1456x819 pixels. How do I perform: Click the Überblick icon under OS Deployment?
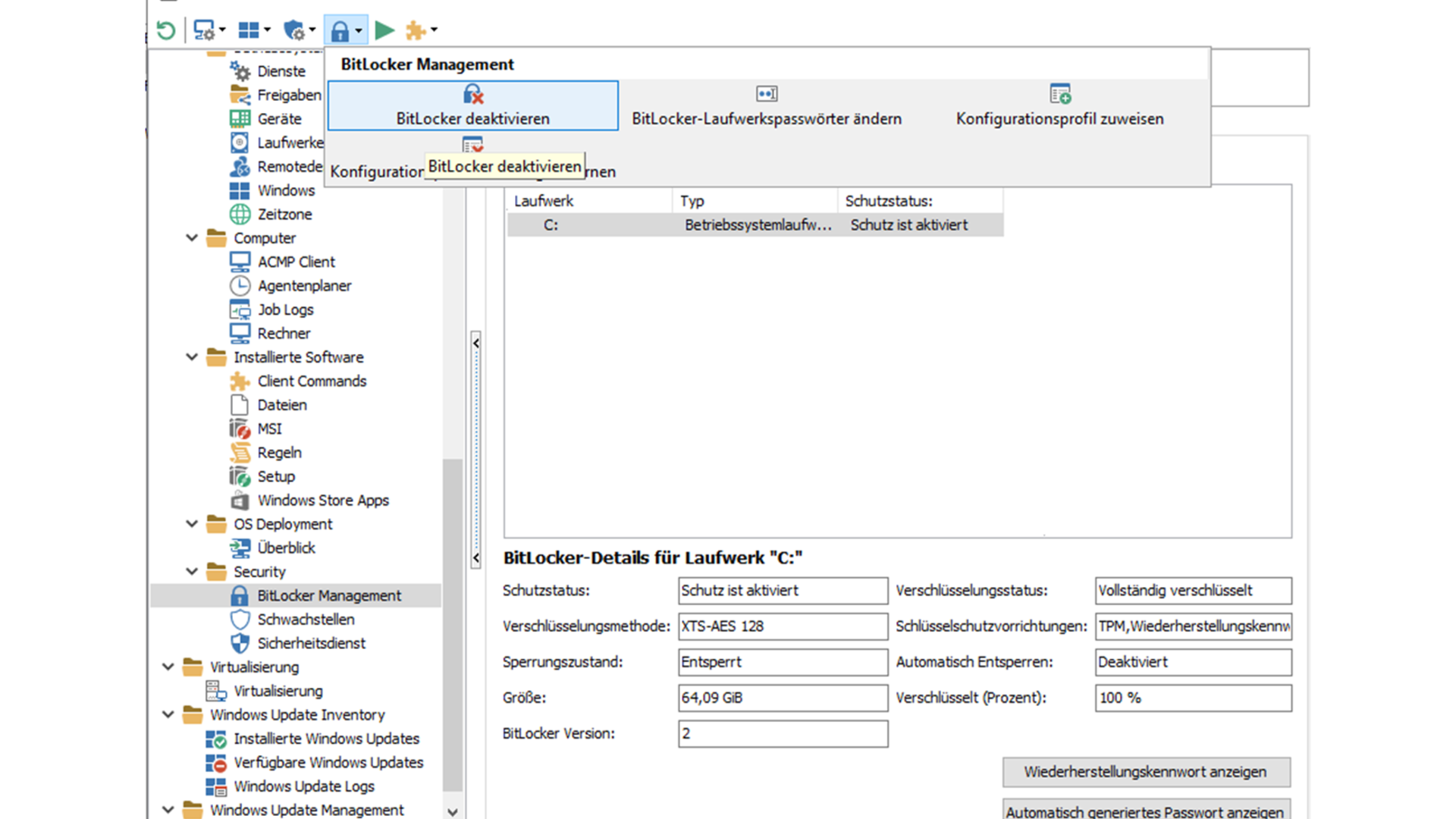point(240,548)
